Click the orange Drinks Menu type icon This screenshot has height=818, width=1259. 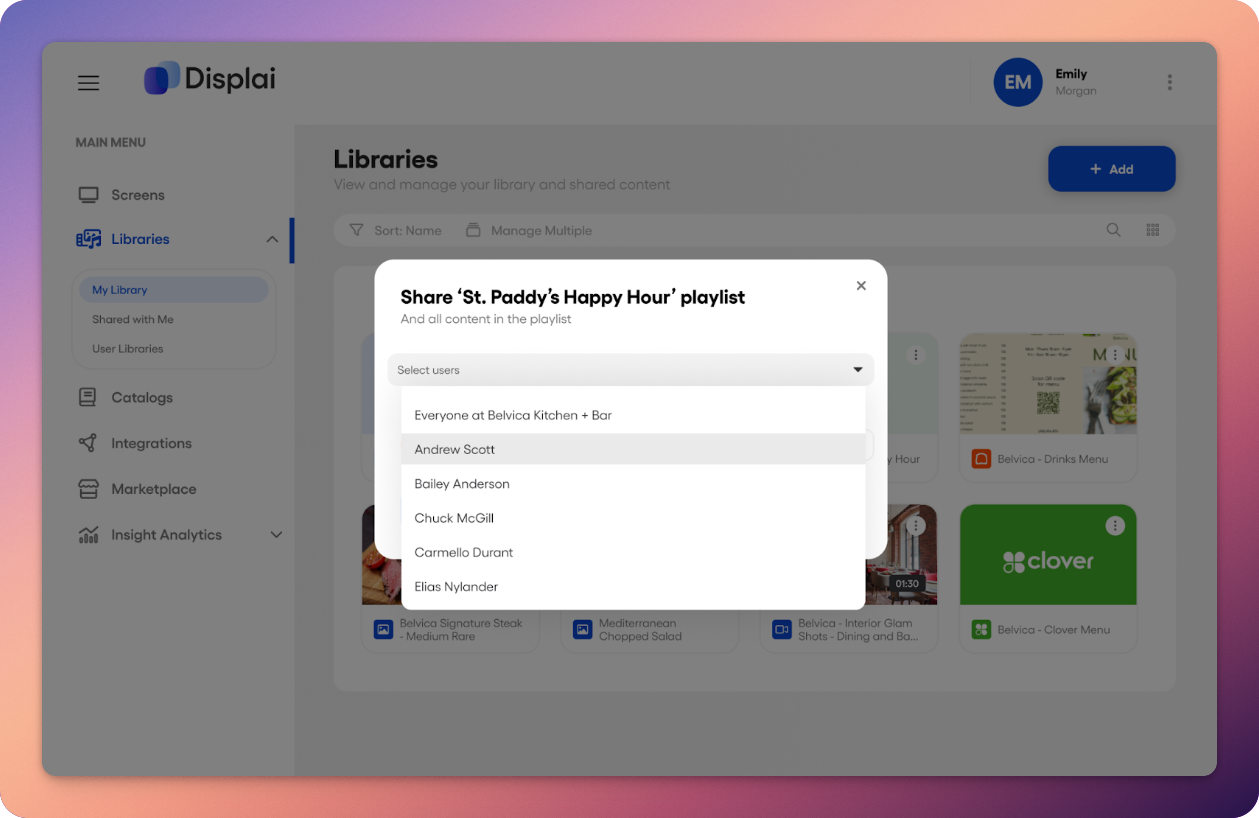[981, 459]
